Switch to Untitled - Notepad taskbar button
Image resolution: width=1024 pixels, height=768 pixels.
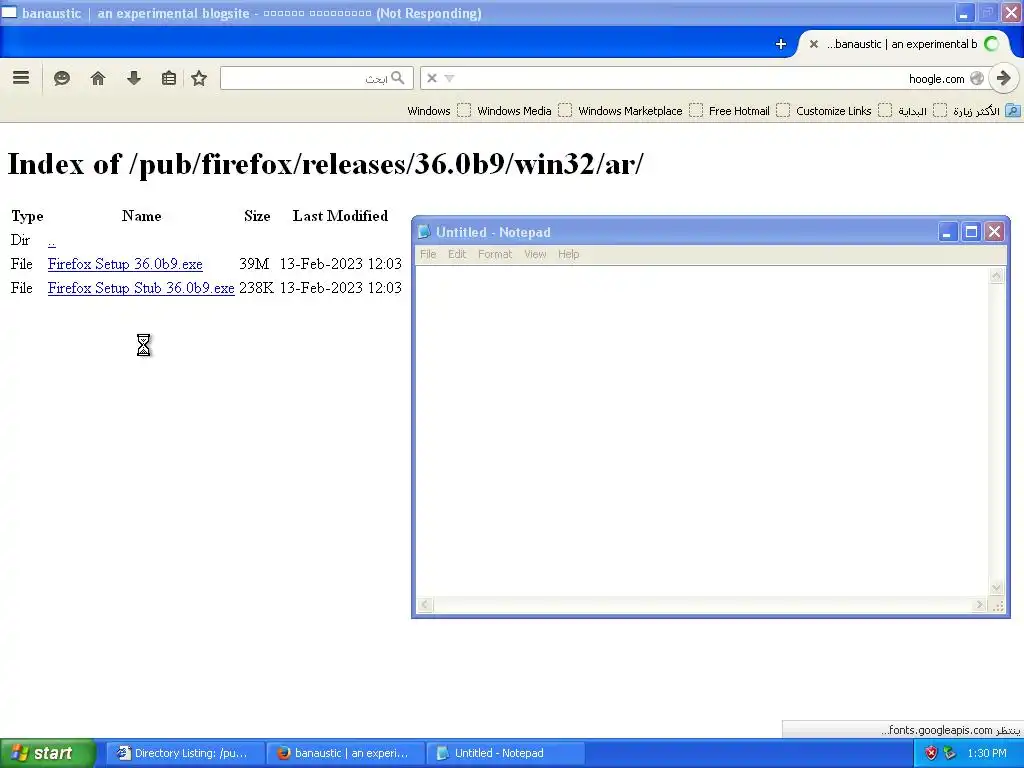pyautogui.click(x=505, y=753)
